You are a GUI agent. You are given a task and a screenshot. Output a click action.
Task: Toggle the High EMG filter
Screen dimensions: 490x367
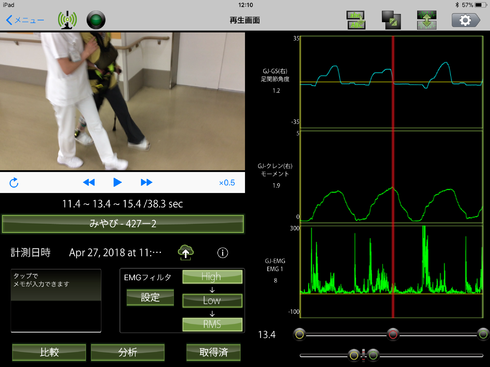212,277
